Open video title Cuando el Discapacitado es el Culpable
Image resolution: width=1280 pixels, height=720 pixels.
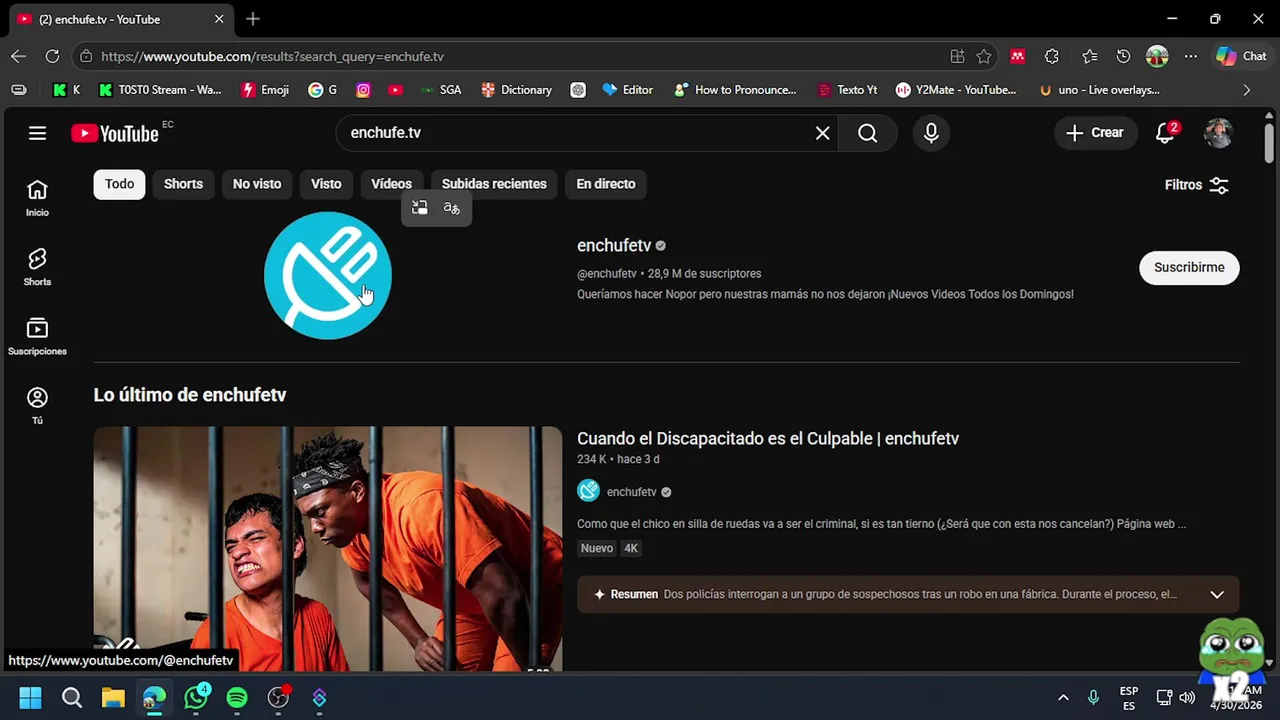(x=768, y=438)
